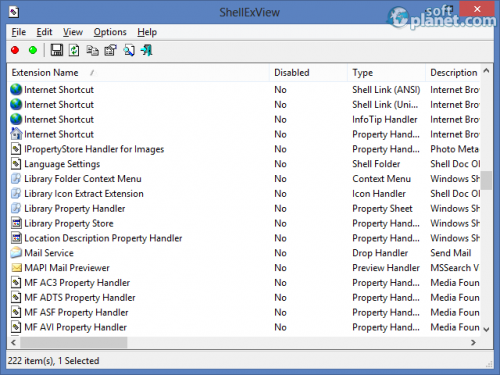Click the Shell Link (ANSI) type cell
The image size is (500, 375).
point(386,90)
